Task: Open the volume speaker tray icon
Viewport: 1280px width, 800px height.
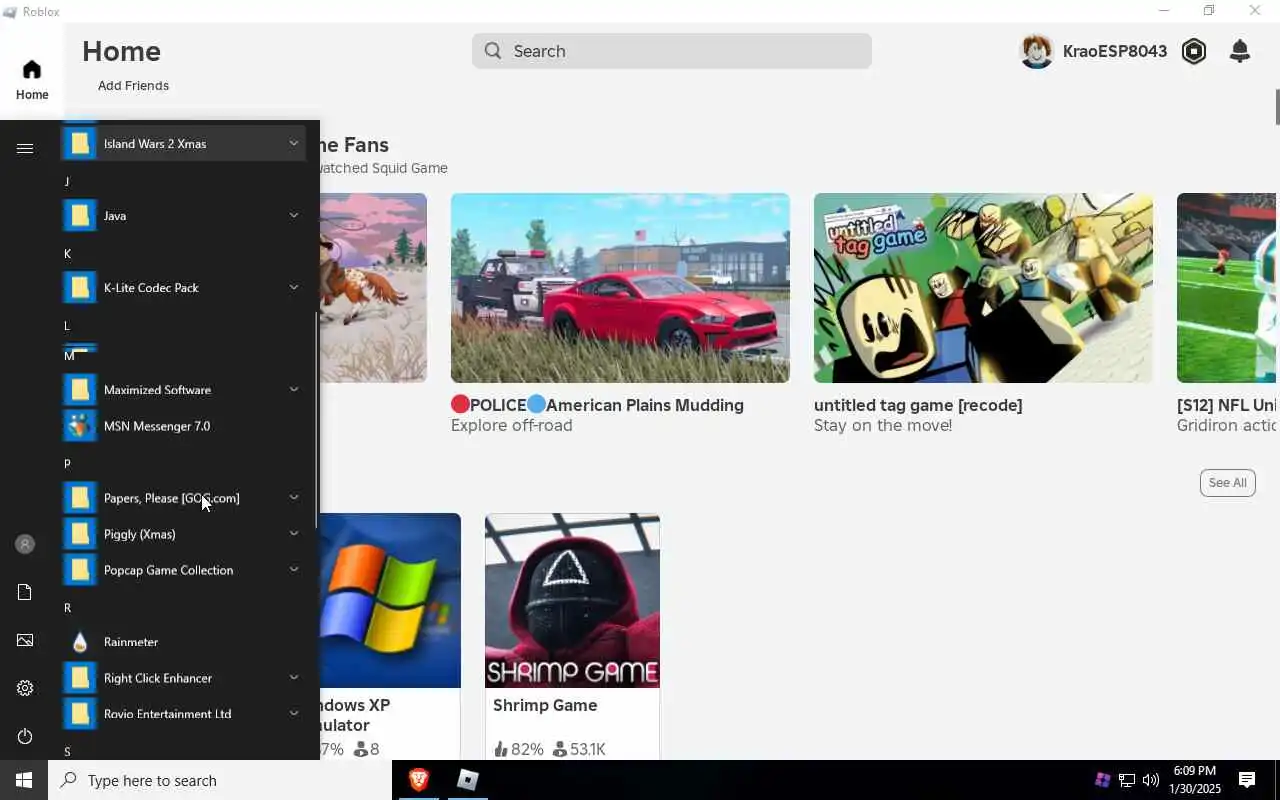Action: pos(1151,780)
